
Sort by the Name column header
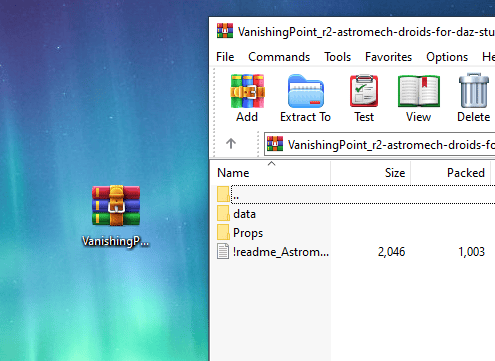pos(271,173)
